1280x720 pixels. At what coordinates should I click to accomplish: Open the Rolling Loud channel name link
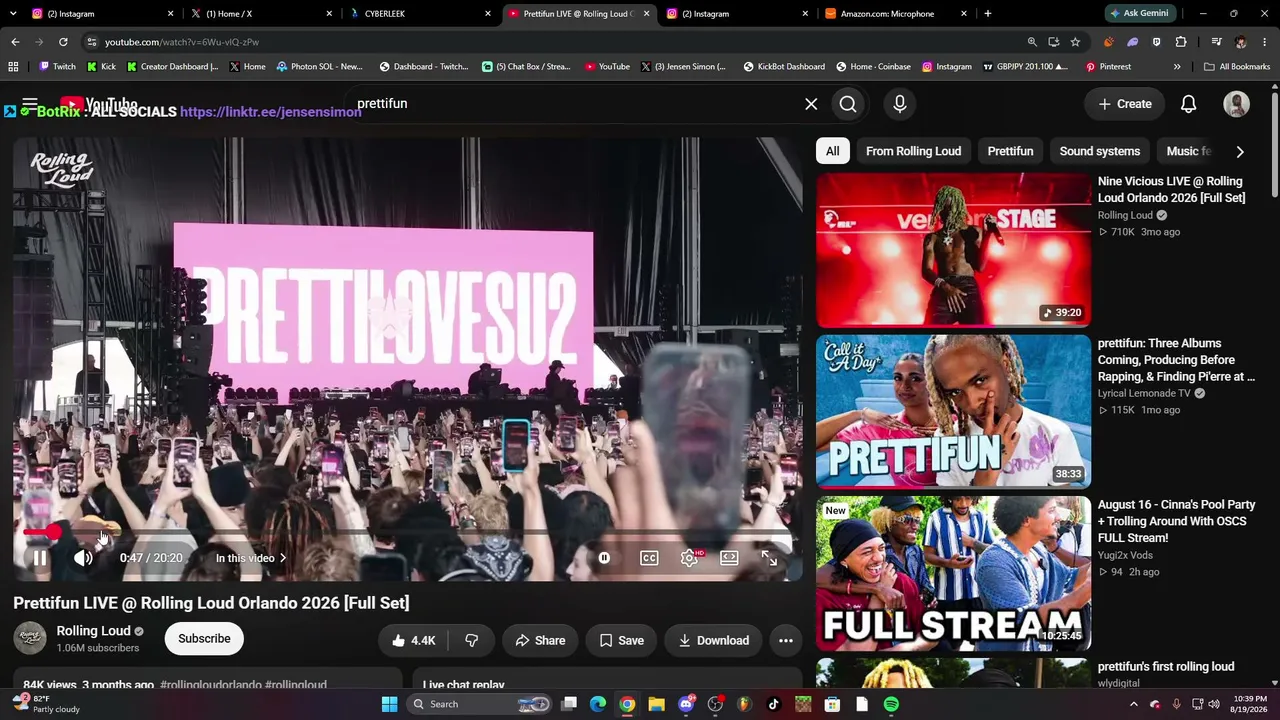click(x=93, y=631)
